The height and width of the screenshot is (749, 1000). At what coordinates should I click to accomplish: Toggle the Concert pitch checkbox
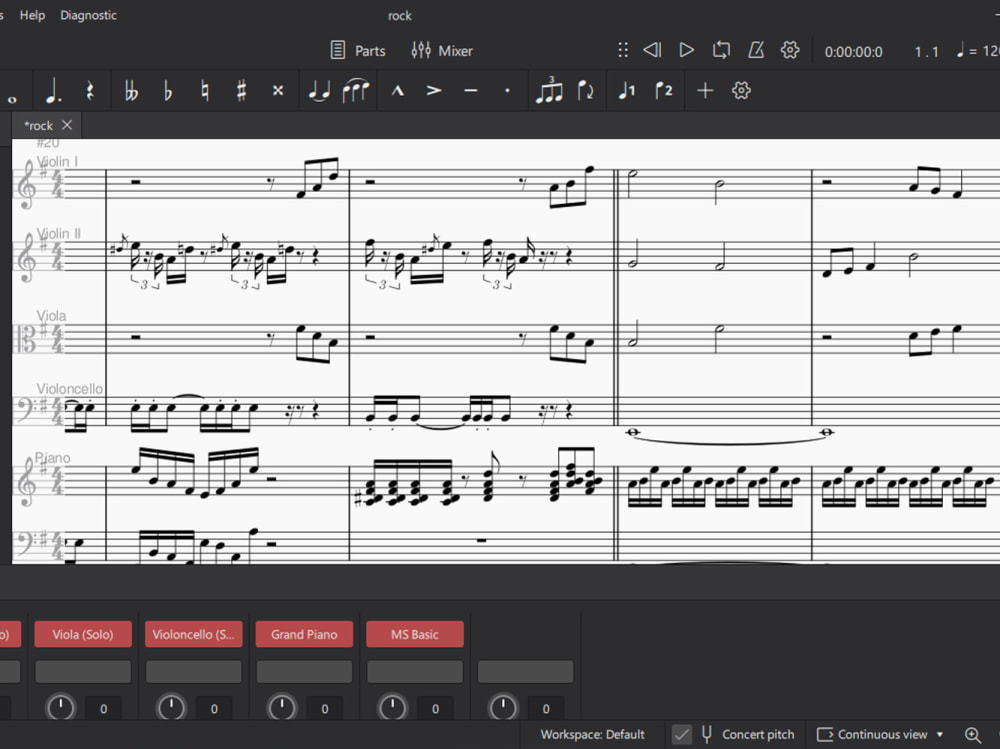coord(681,735)
